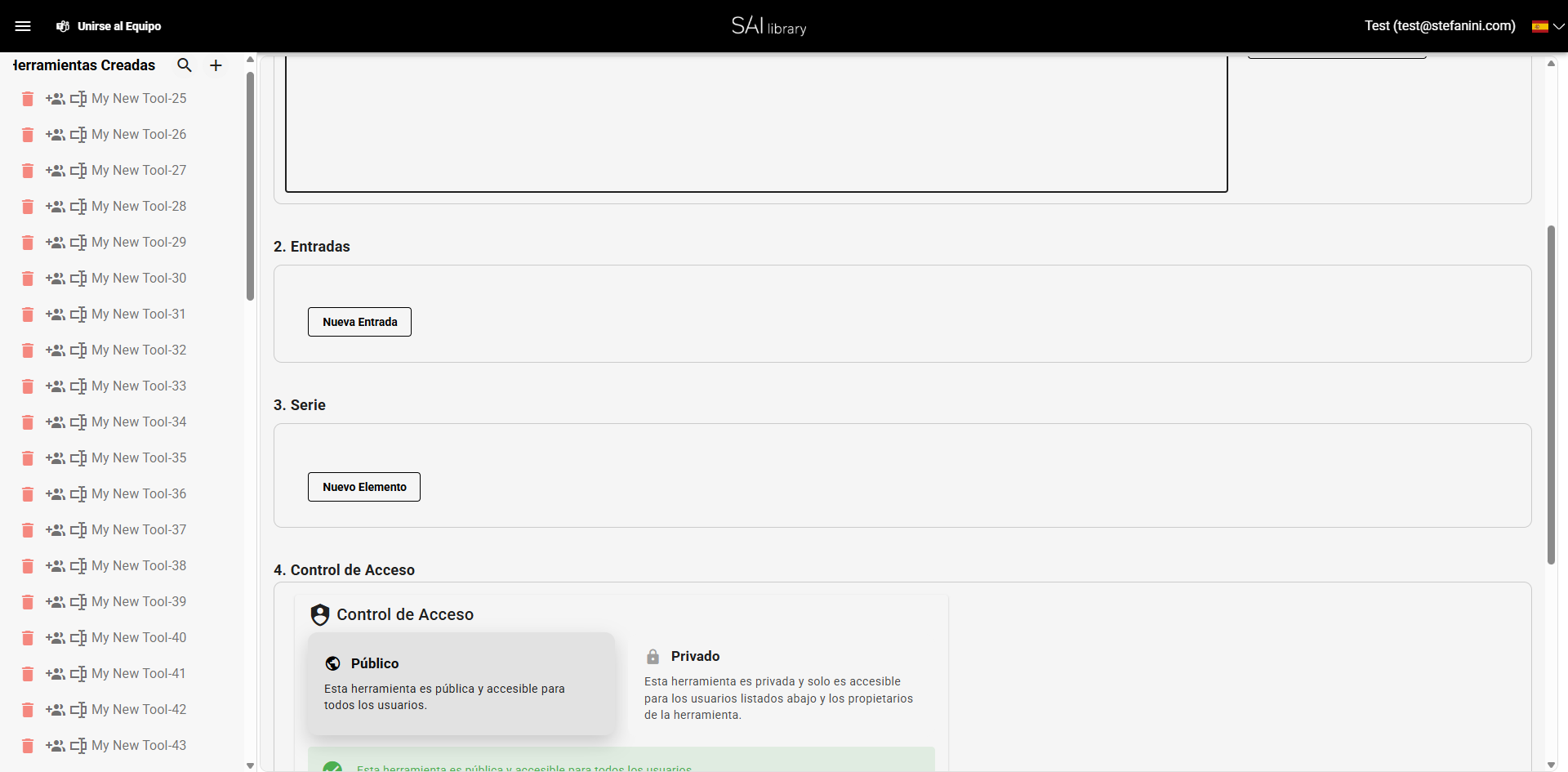Screen dimensions: 1568x772
Task: Click the Nuevo Elemento button
Action: point(364,487)
